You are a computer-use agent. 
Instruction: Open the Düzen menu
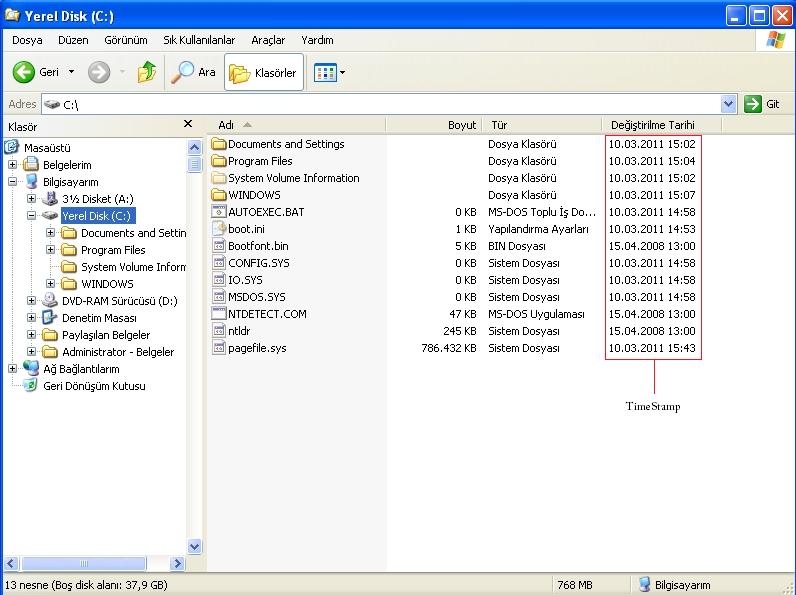pos(73,40)
